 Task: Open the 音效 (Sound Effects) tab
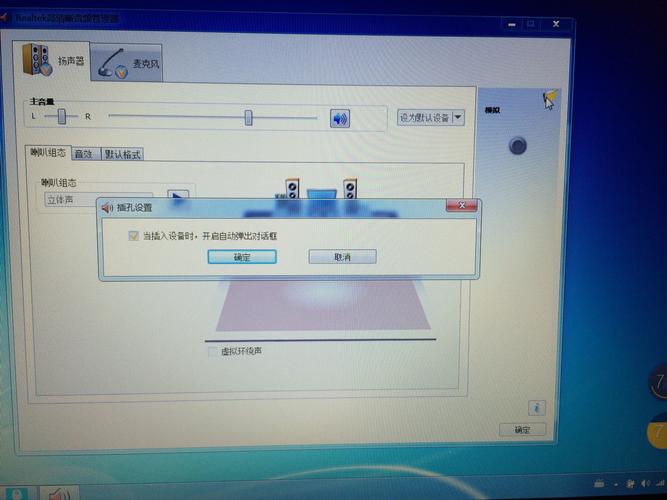click(x=83, y=154)
